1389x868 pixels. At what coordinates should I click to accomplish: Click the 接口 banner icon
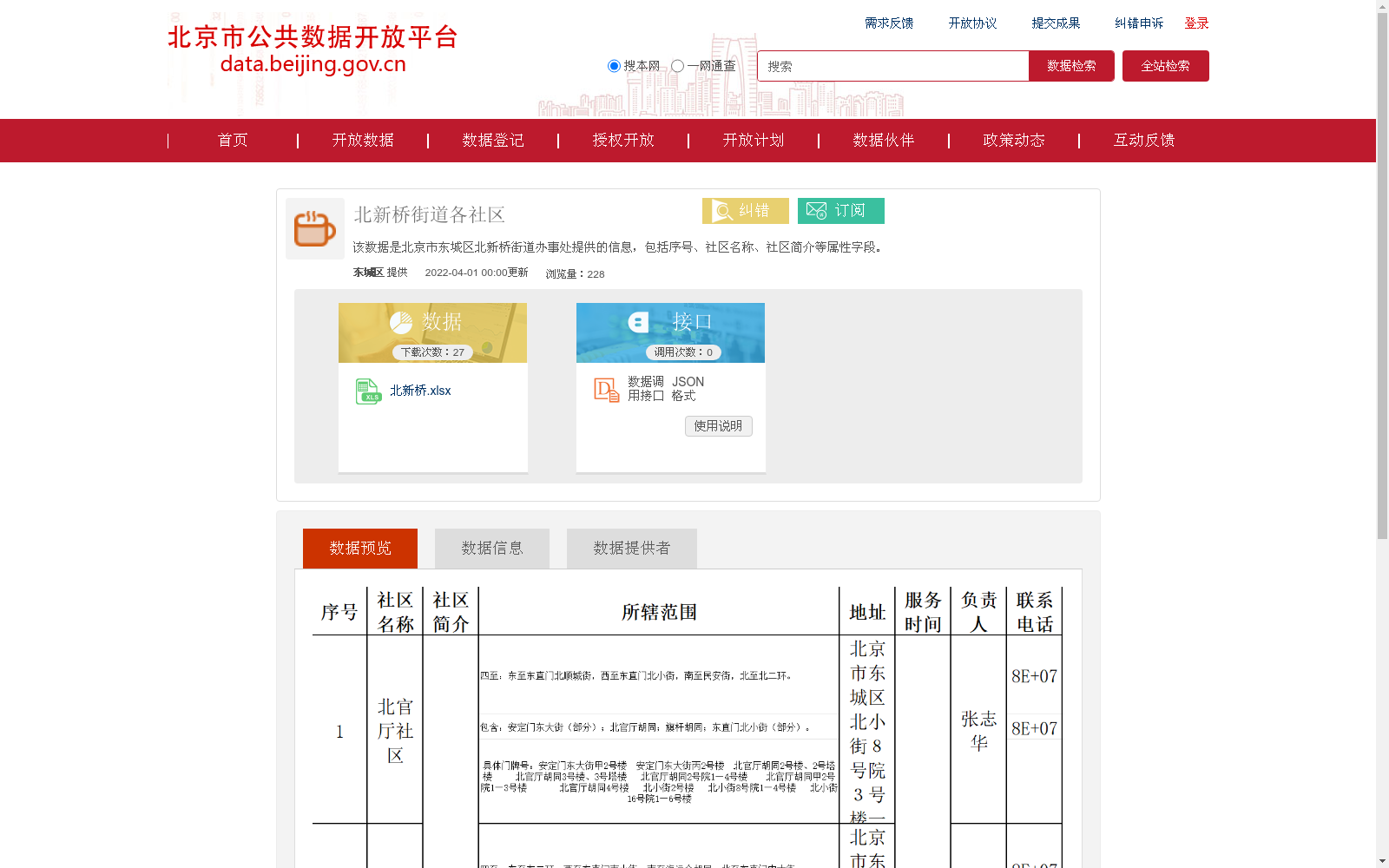(639, 322)
